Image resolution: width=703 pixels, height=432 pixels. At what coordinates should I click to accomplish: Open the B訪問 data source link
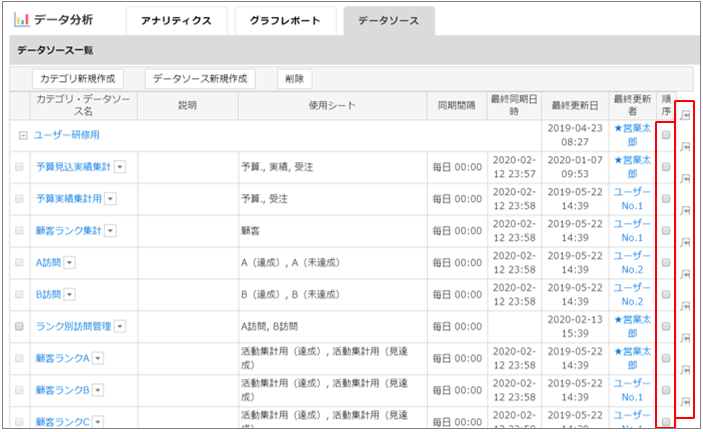[x=48, y=294]
